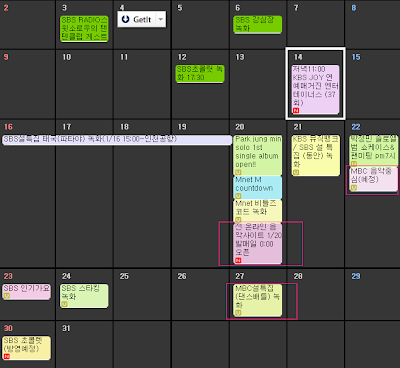Click the GetIt button icon
The width and height of the screenshot is (400, 368).
126,19
